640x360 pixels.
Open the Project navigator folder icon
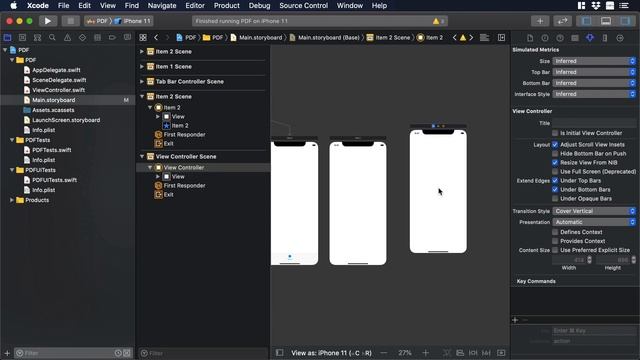pos(7,38)
